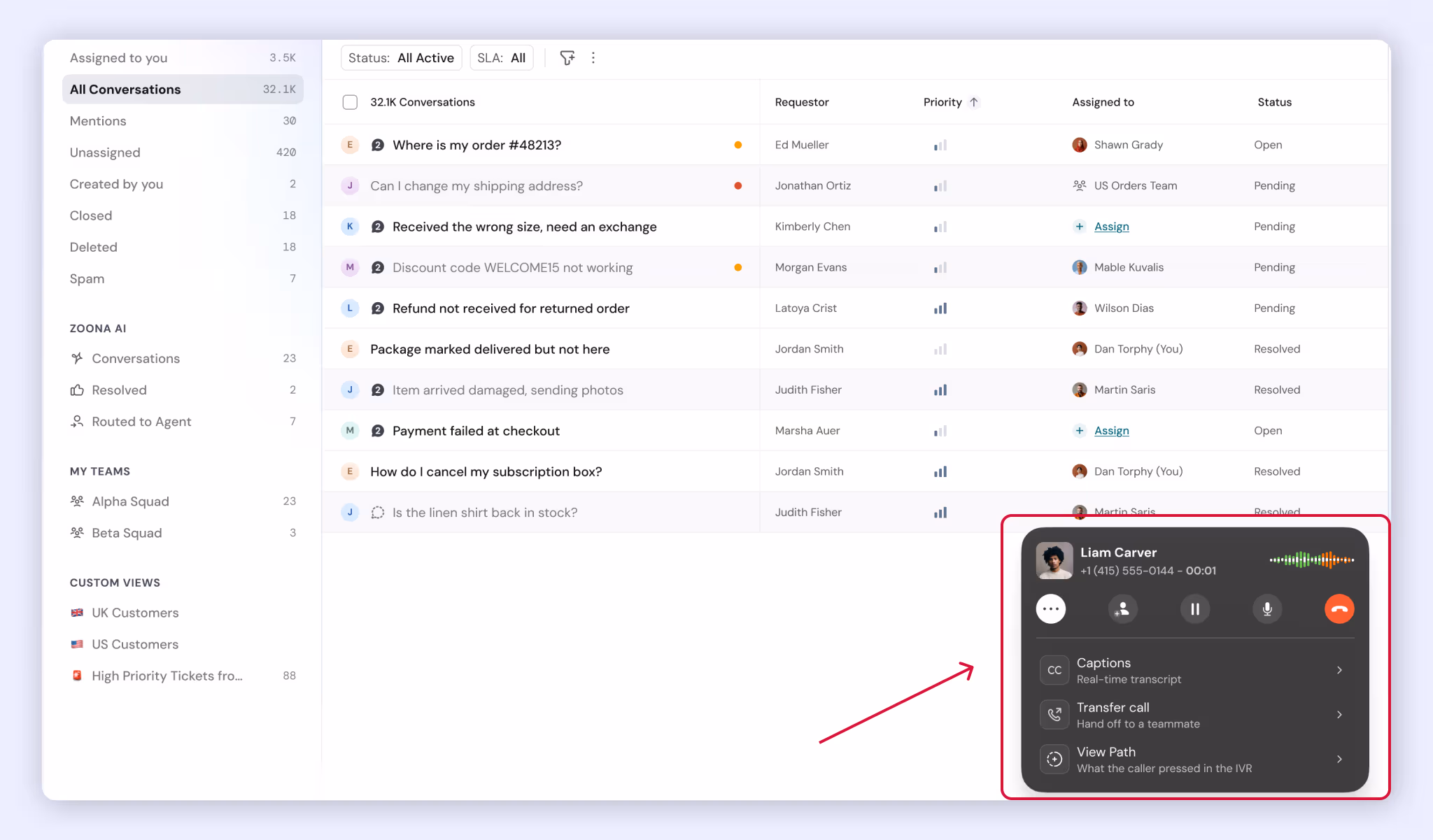Open the Alpha Squad team view
The image size is (1433, 840).
(183, 501)
